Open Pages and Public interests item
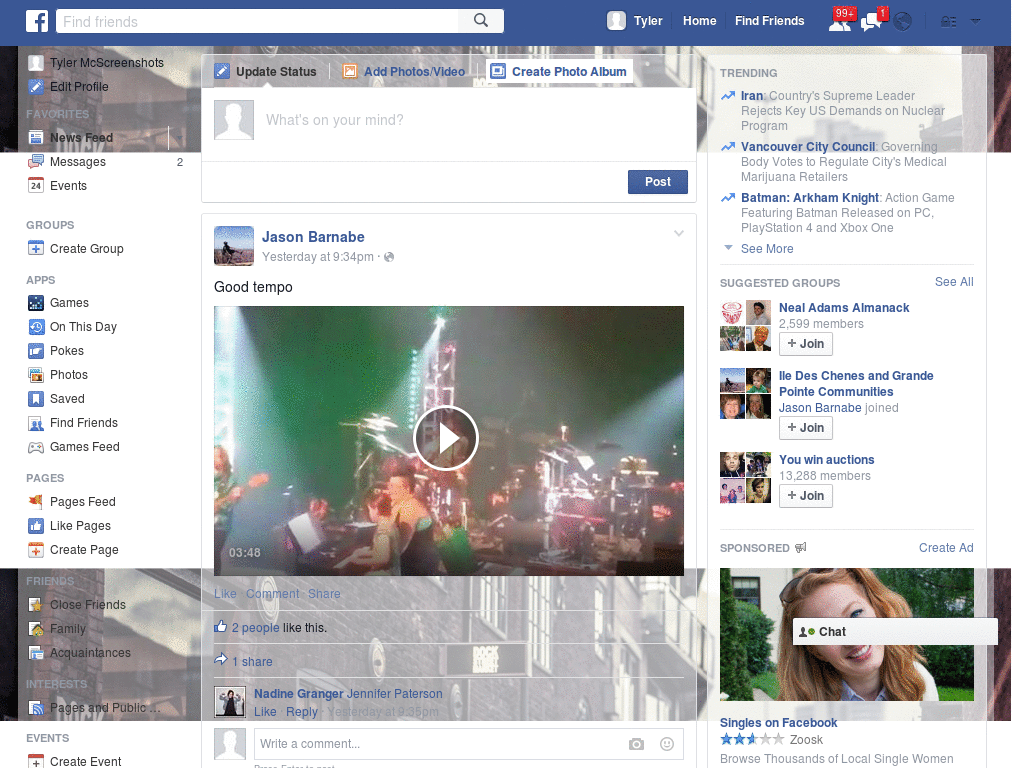 tap(104, 708)
